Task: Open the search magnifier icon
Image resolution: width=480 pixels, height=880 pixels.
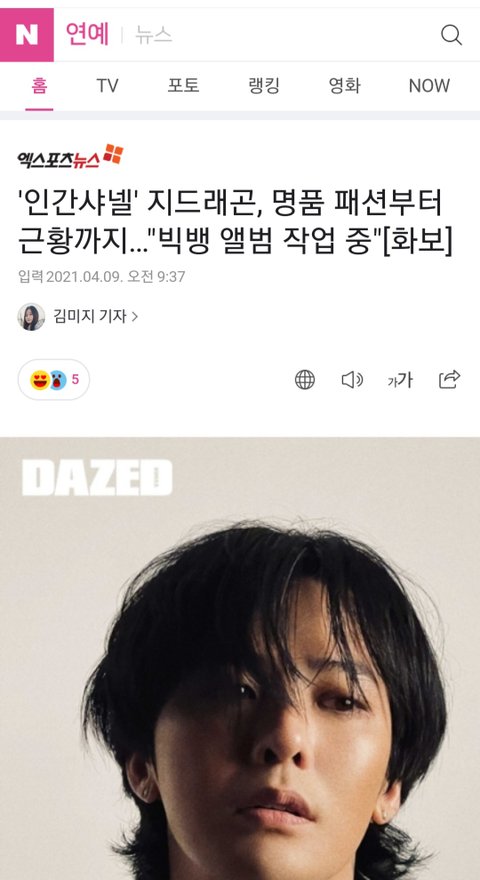Action: tap(451, 35)
